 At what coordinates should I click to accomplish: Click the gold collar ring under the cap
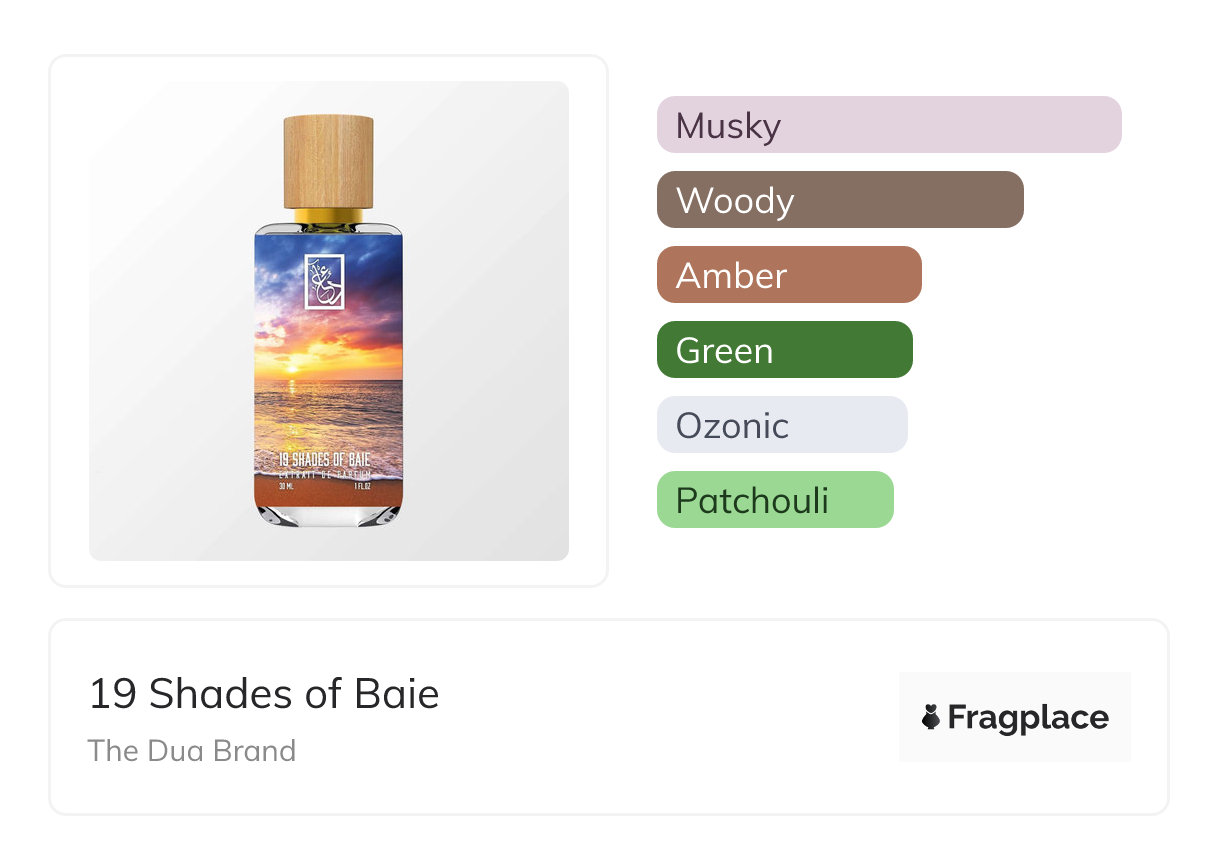[328, 215]
